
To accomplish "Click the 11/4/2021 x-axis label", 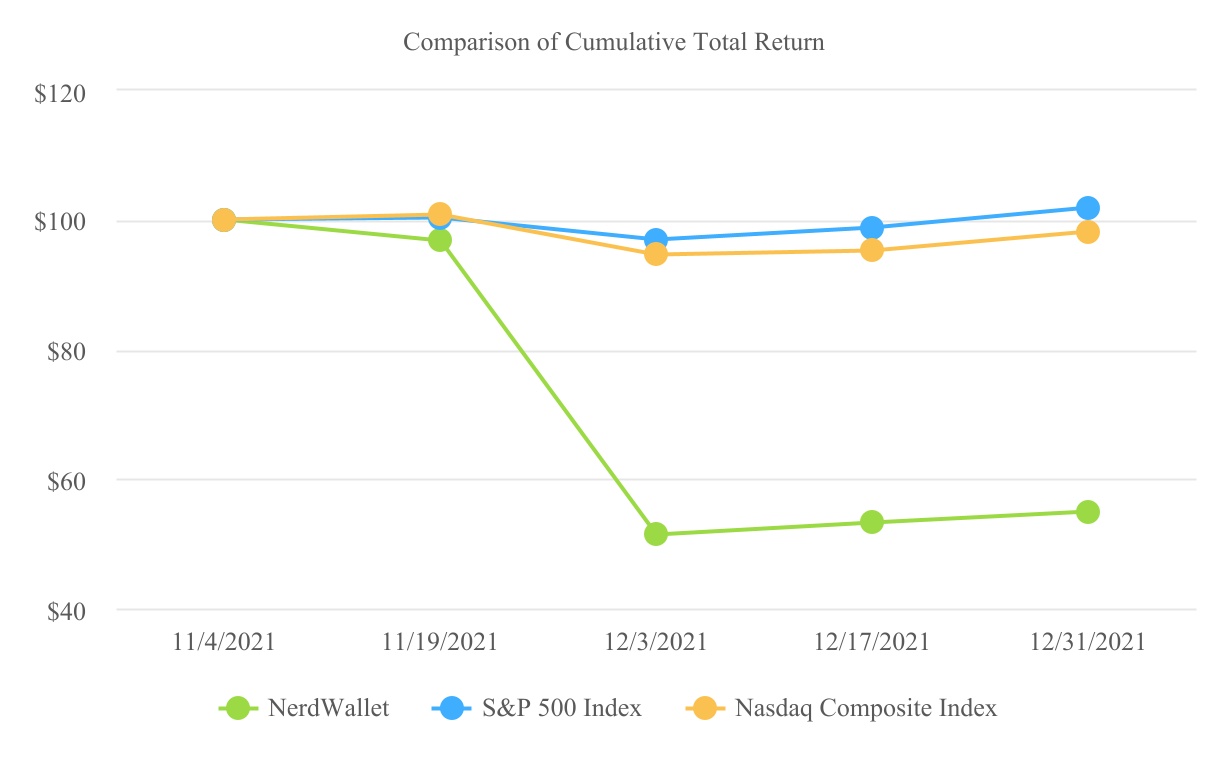I will pyautogui.click(x=224, y=642).
